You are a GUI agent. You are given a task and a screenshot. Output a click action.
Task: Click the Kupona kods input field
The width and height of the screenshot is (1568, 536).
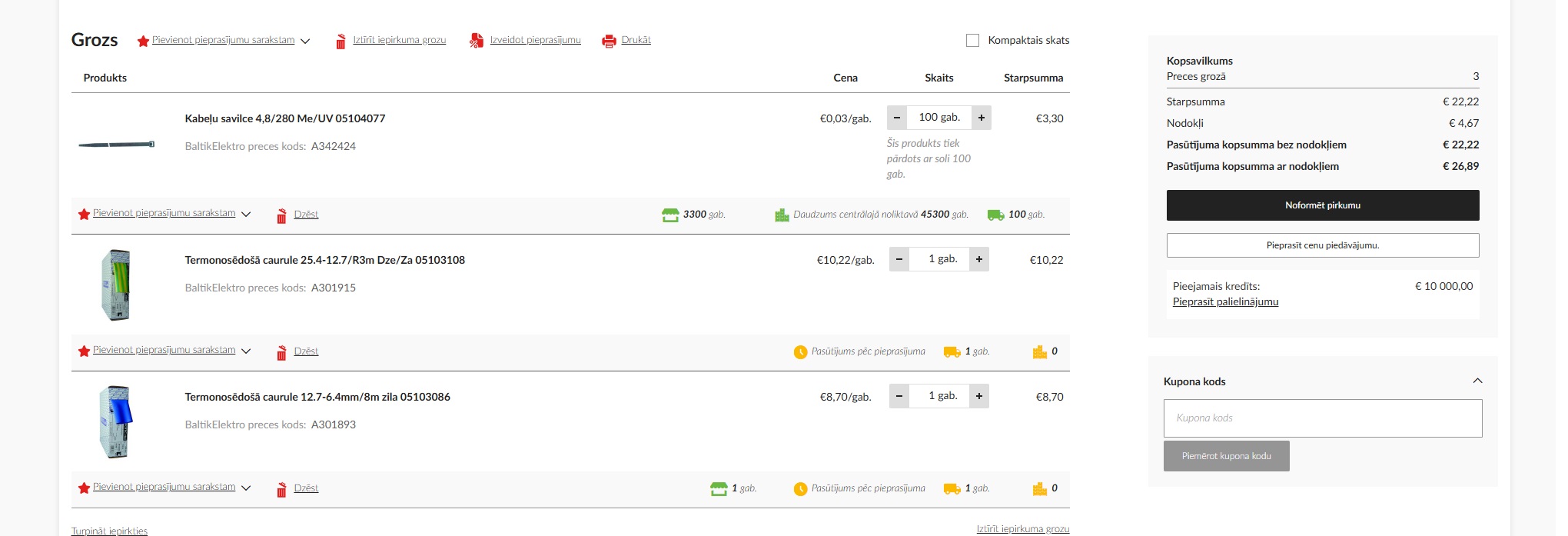tap(1322, 418)
